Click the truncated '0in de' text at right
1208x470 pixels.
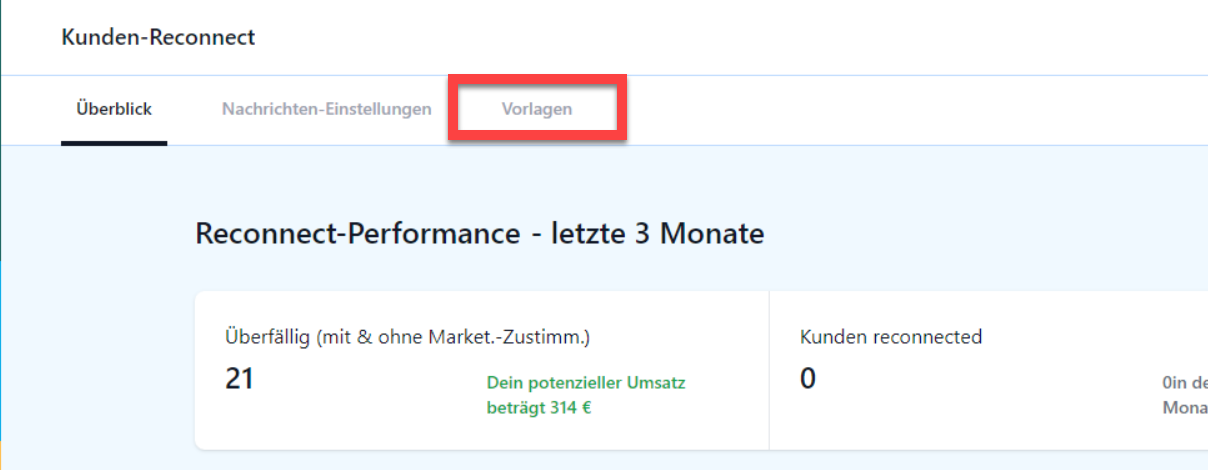click(1185, 383)
